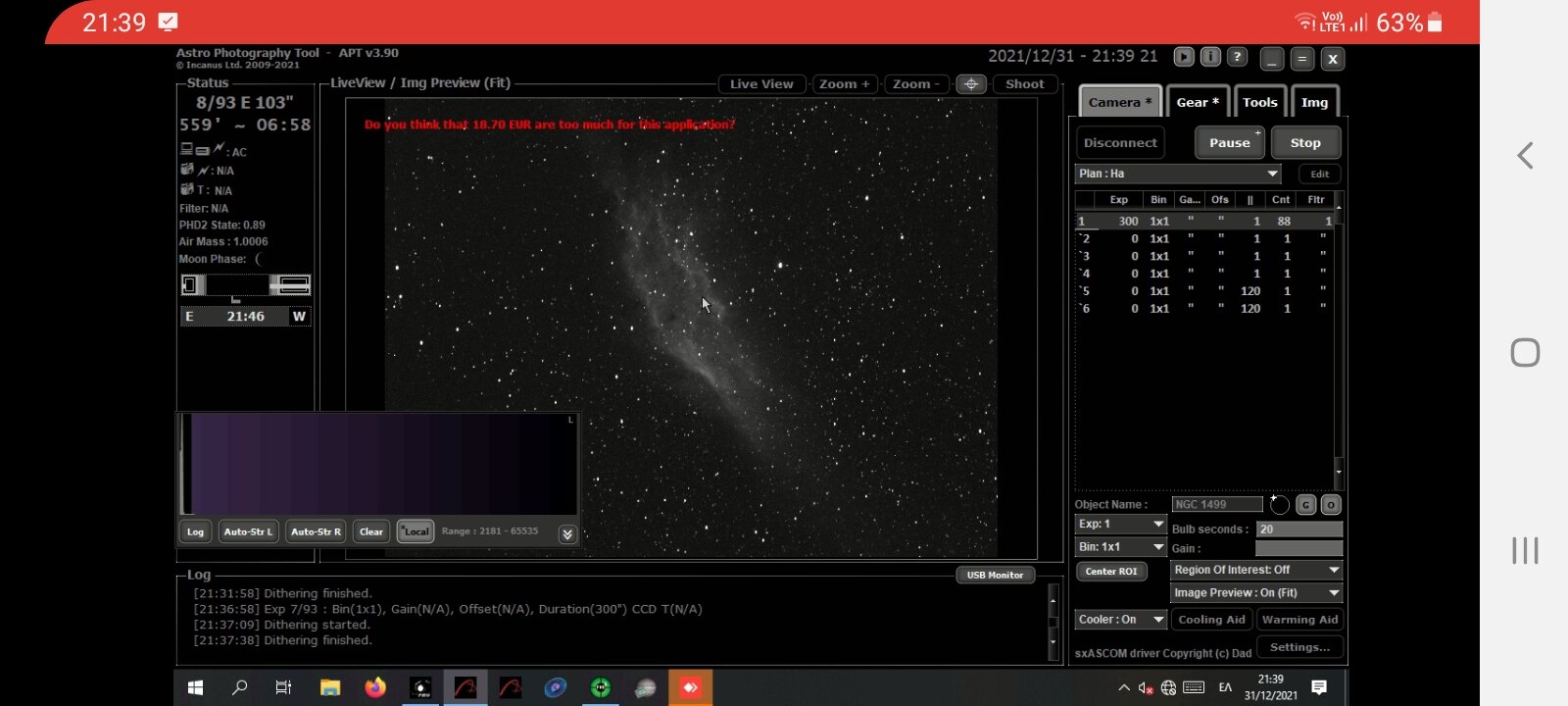1568x706 pixels.
Task: Click the Bulb seconds input field
Action: tap(1298, 529)
